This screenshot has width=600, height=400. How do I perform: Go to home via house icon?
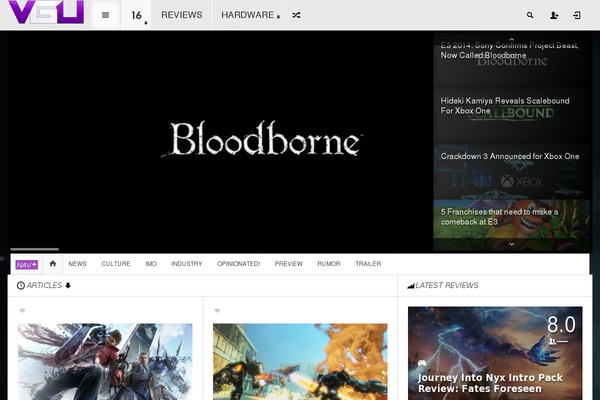click(x=52, y=264)
